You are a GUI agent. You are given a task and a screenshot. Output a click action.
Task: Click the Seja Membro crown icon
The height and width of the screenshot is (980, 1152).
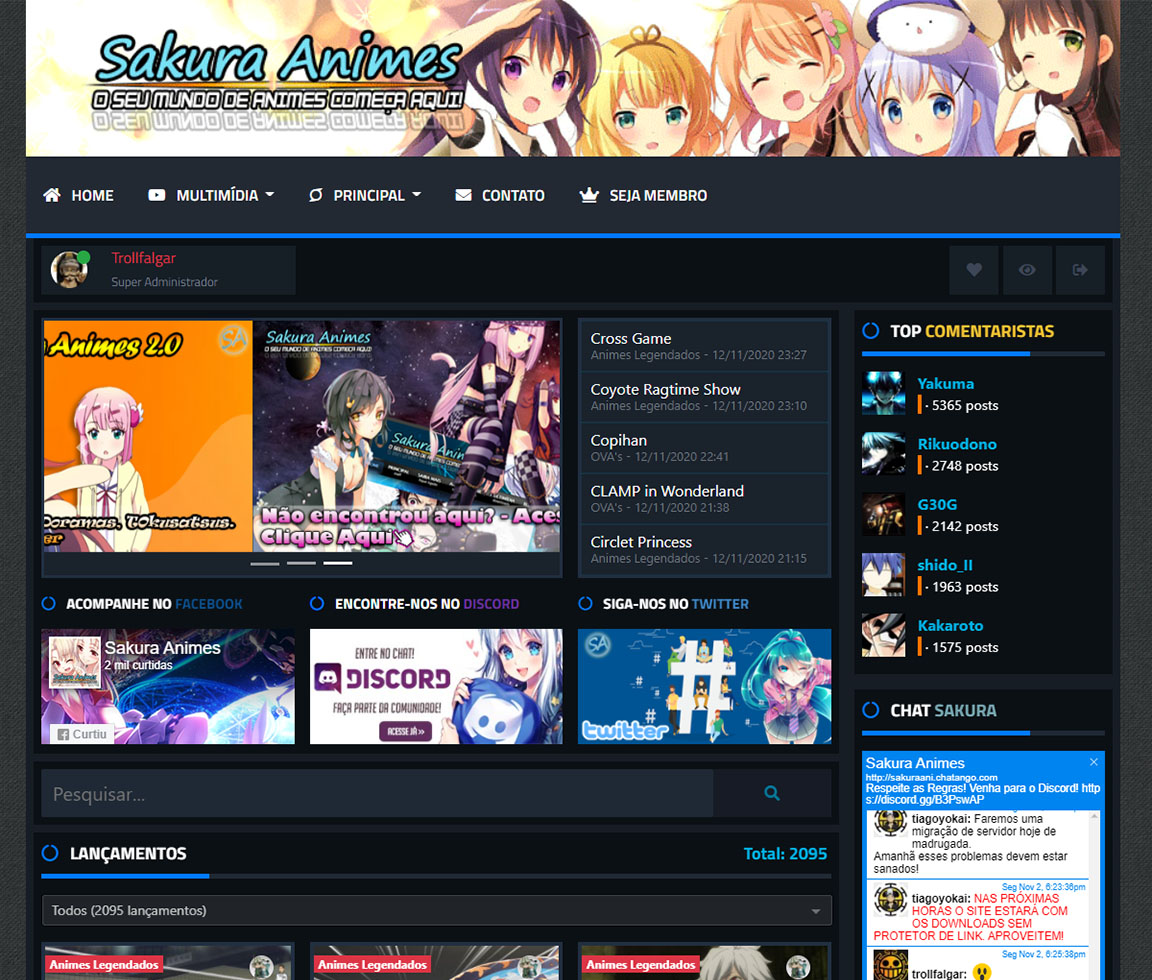pos(589,195)
